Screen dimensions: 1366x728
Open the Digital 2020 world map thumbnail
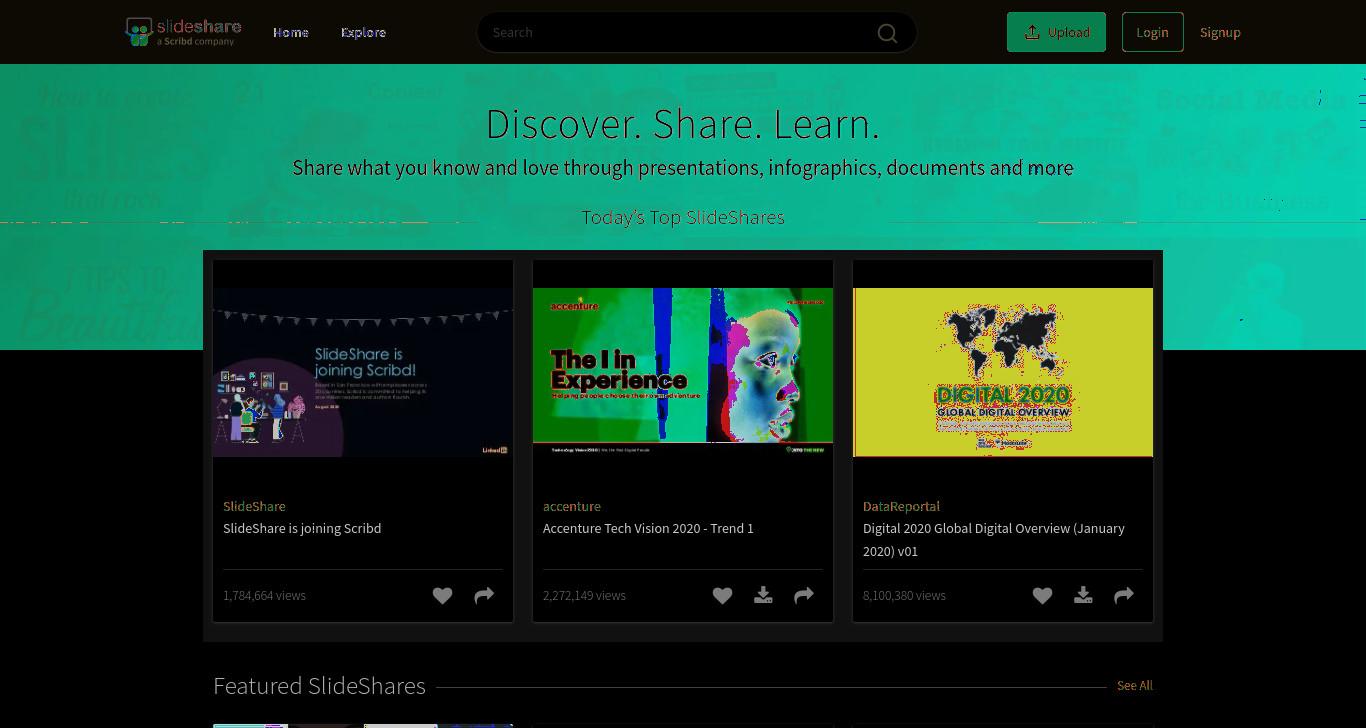[1003, 372]
